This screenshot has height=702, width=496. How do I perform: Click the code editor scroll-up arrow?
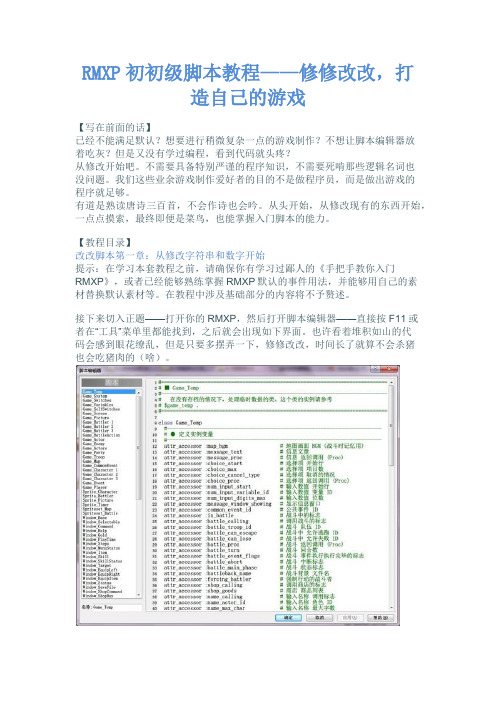coord(391,382)
